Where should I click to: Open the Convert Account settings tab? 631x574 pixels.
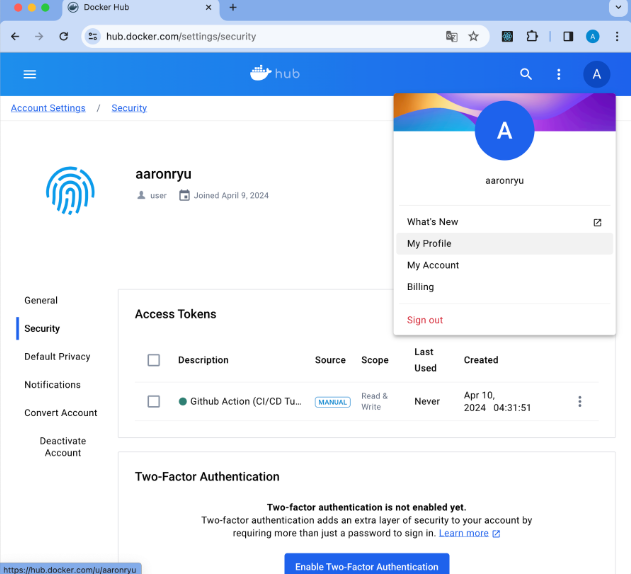click(x=61, y=413)
